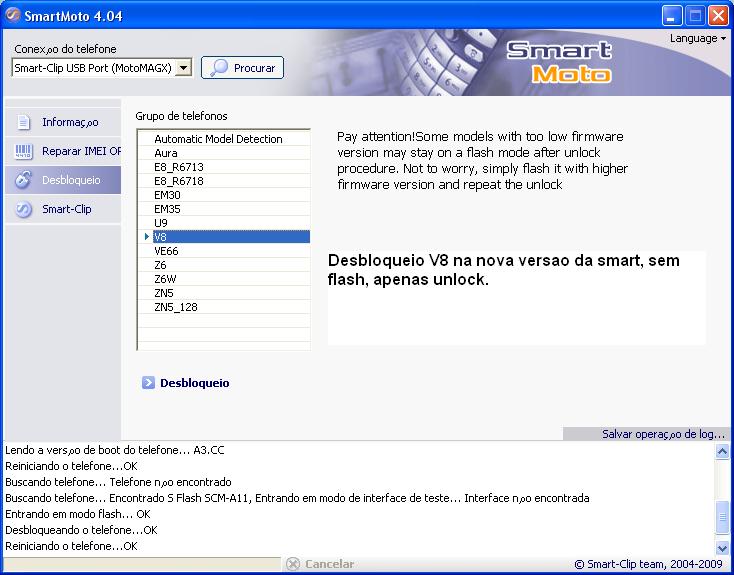The image size is (734, 575).
Task: Switch to the Desbloqueio tab
Action: (x=63, y=180)
